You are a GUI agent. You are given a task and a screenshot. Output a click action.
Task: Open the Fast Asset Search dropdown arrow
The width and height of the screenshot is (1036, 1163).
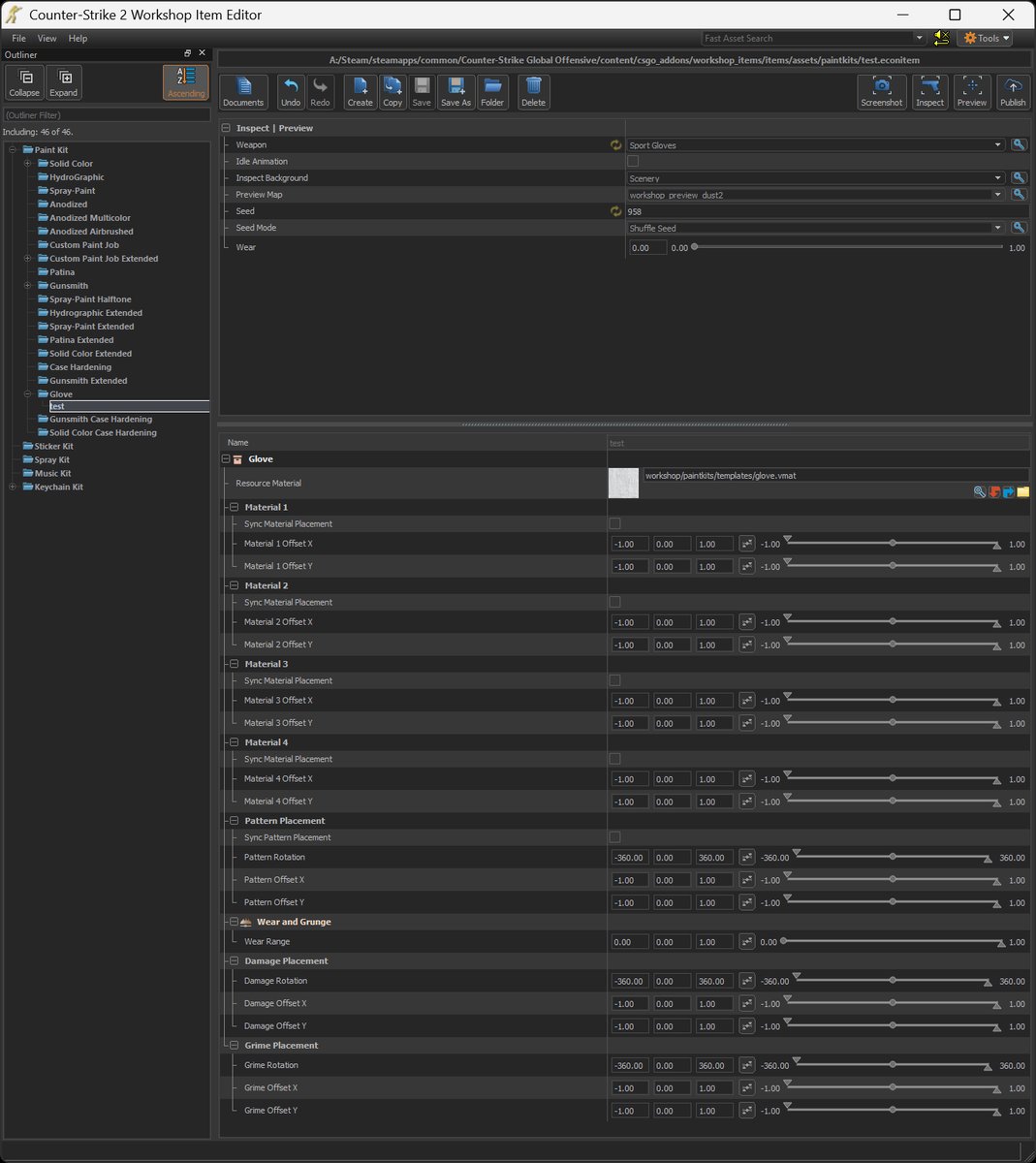point(920,38)
